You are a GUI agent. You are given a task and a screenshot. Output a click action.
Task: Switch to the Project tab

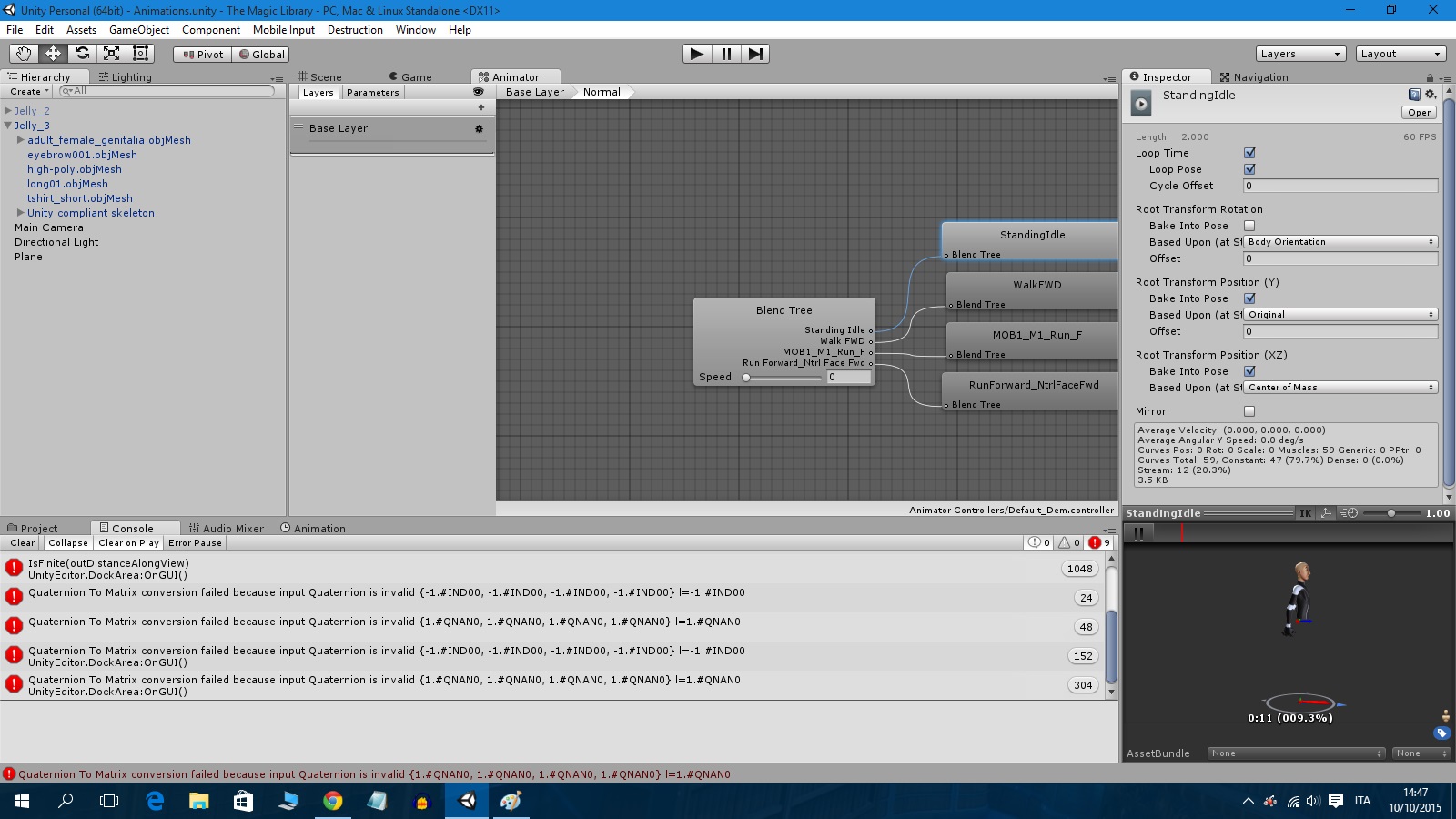click(x=32, y=529)
